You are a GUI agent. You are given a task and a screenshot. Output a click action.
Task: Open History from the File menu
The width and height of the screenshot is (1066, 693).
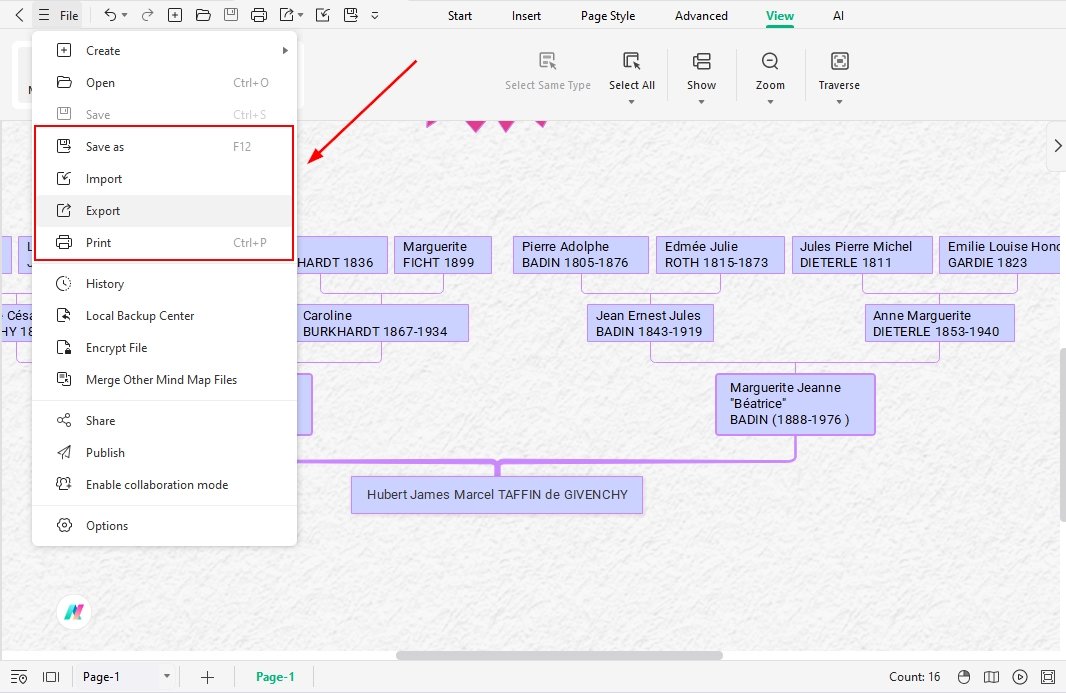(165, 284)
